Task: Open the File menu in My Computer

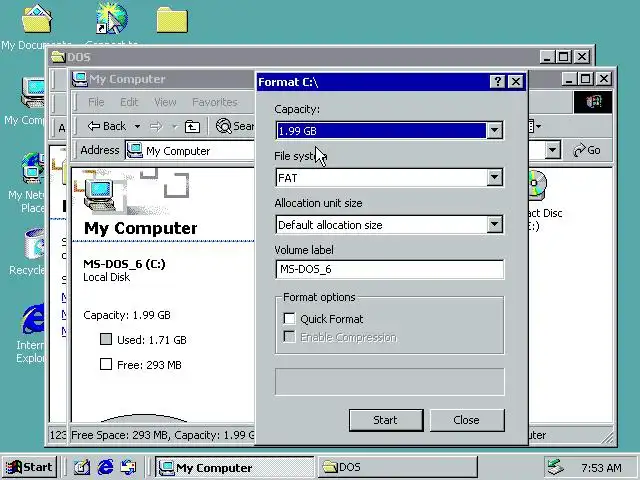Action: click(96, 102)
